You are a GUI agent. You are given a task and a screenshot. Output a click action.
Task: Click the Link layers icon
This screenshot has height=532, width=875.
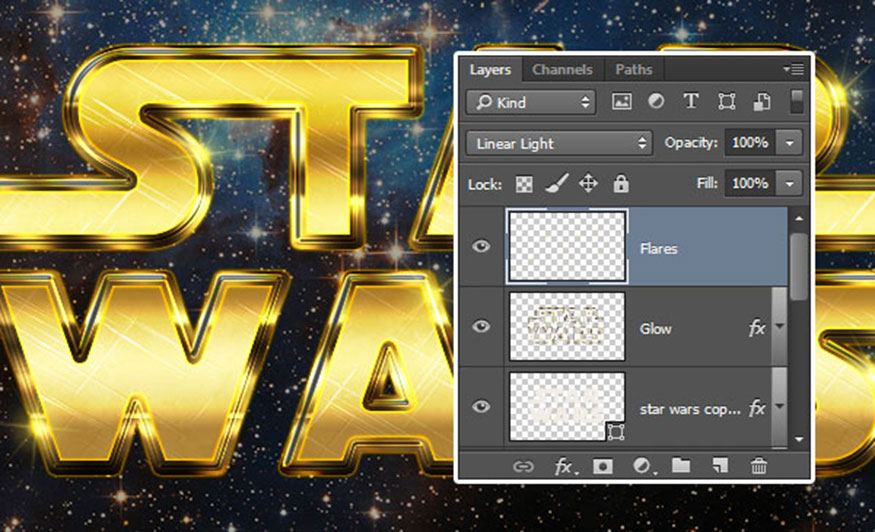click(x=523, y=466)
